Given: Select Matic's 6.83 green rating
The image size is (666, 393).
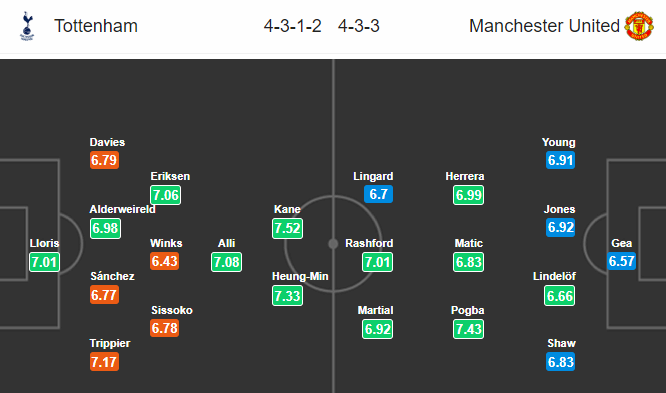Looking at the screenshot, I should (468, 262).
